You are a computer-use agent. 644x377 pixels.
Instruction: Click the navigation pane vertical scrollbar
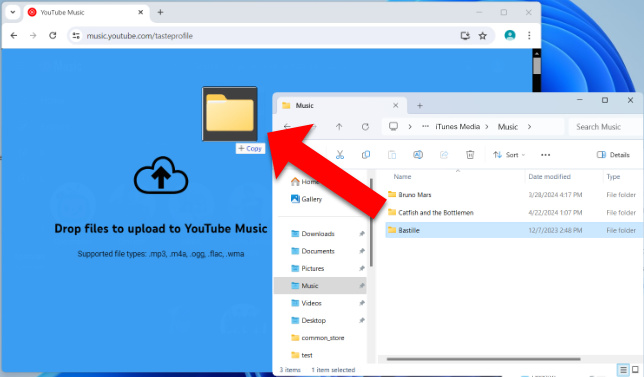tap(371, 222)
